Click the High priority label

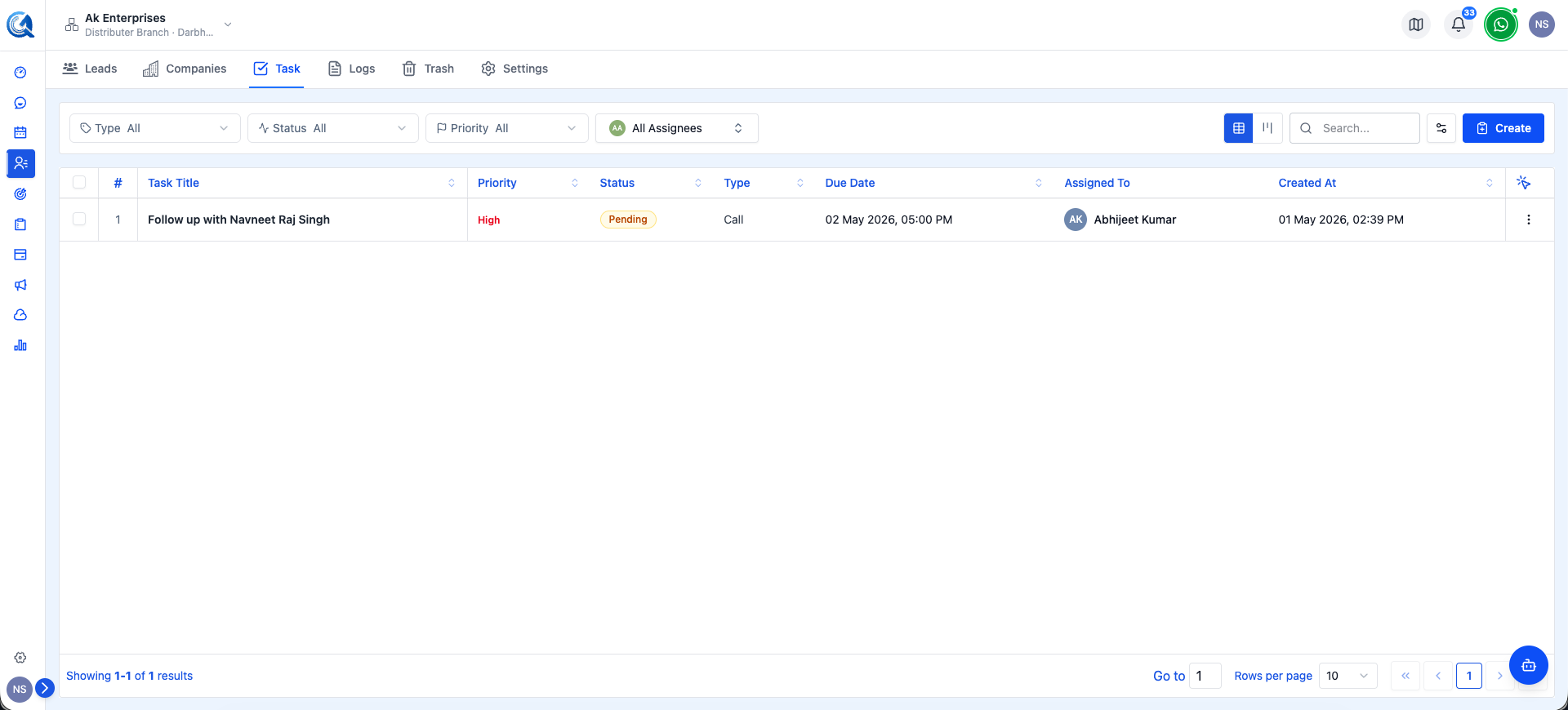click(x=488, y=220)
